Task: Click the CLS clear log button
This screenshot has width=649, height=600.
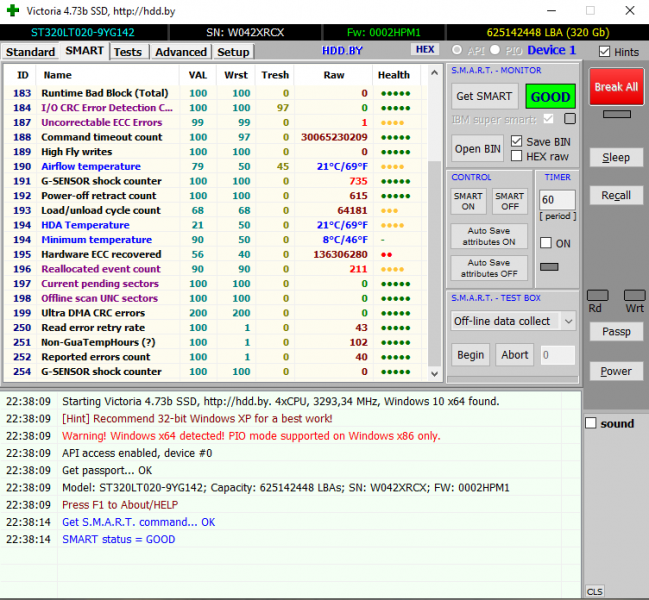Action: pyautogui.click(x=594, y=591)
